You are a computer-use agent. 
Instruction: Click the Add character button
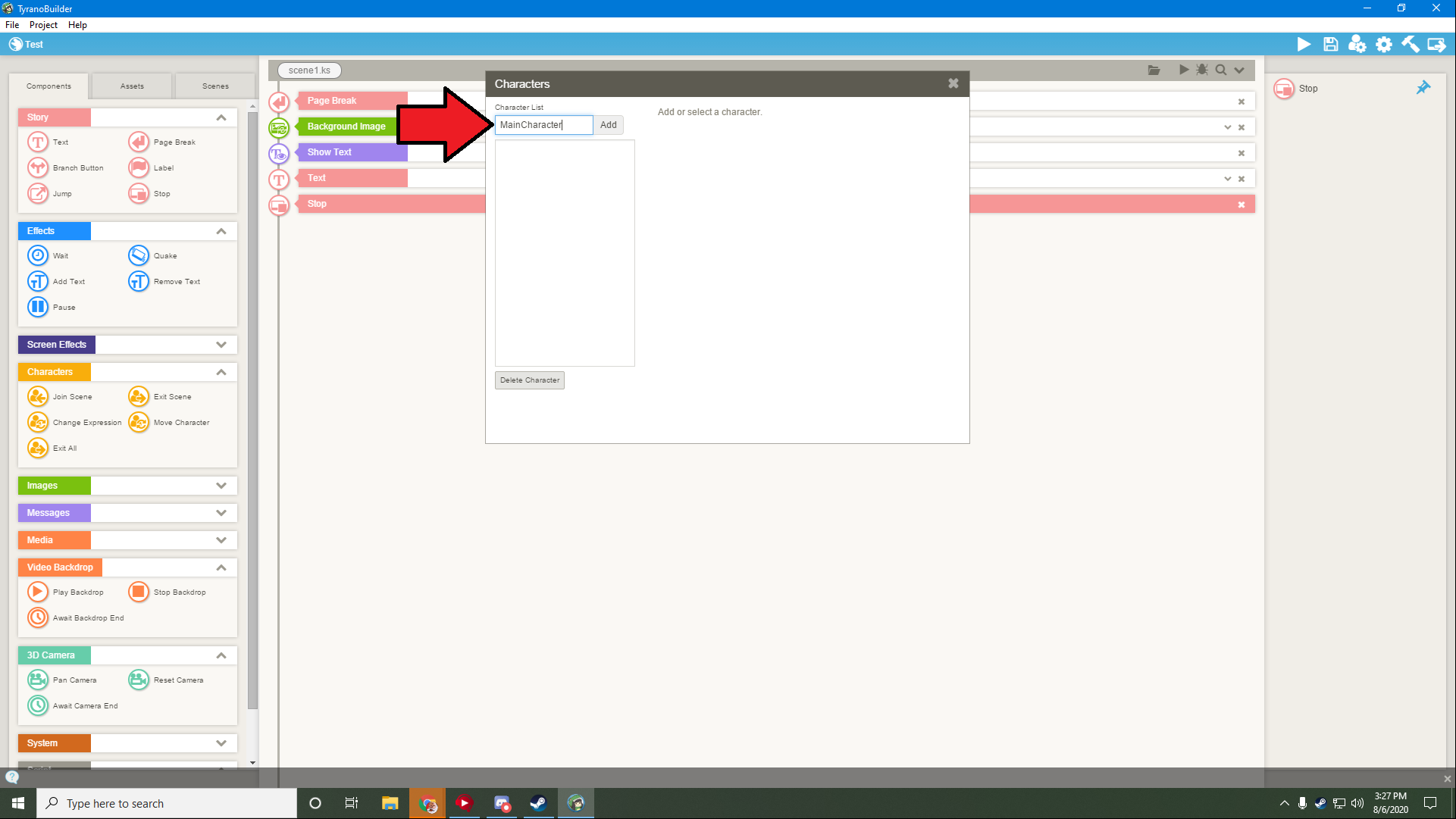608,125
